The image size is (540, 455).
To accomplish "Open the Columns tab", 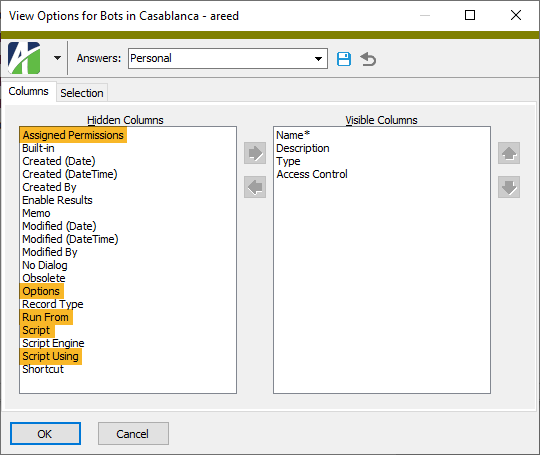I will tap(29, 91).
